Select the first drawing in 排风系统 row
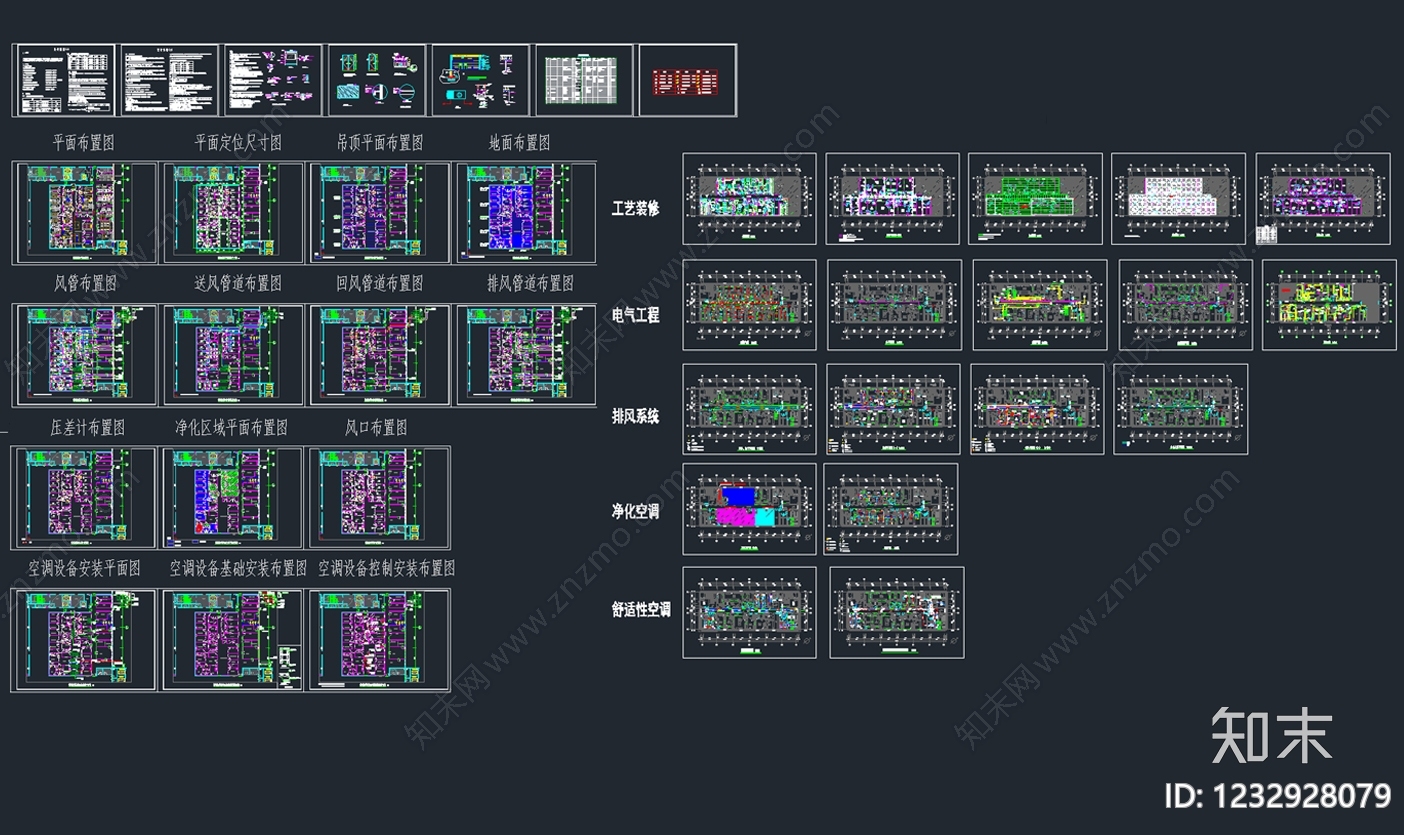Viewport: 1404px width, 835px height. tap(750, 409)
